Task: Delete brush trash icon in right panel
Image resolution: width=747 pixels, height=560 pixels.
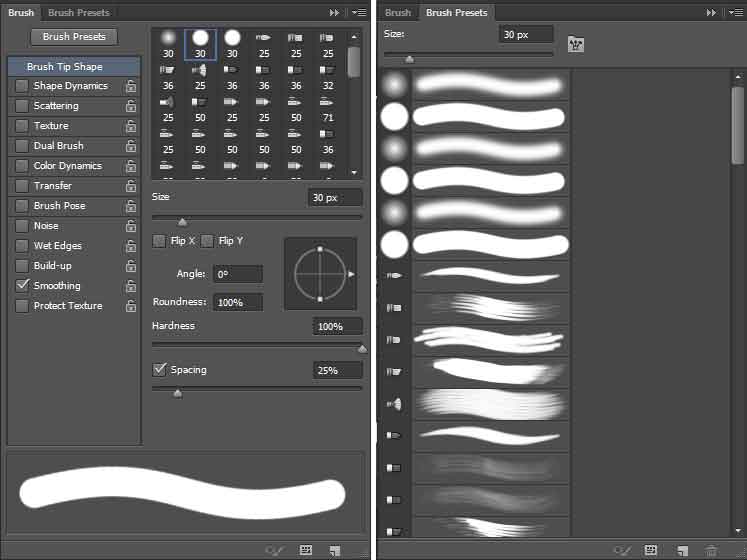Action: click(x=711, y=550)
